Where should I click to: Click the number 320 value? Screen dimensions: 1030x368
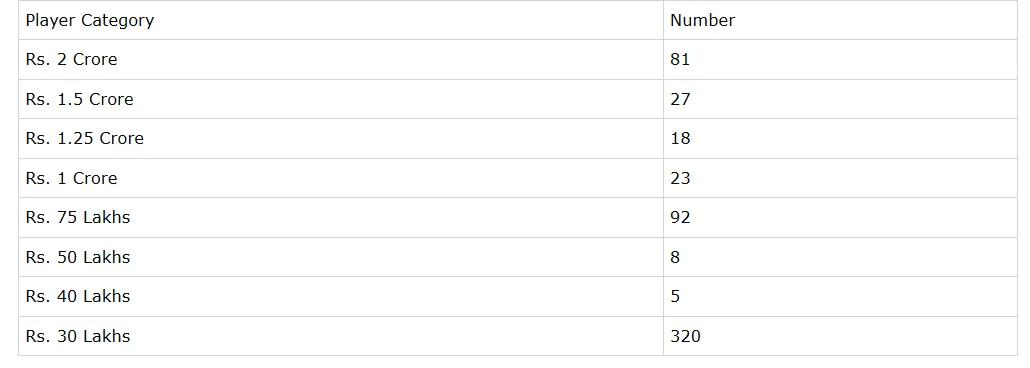pos(685,336)
